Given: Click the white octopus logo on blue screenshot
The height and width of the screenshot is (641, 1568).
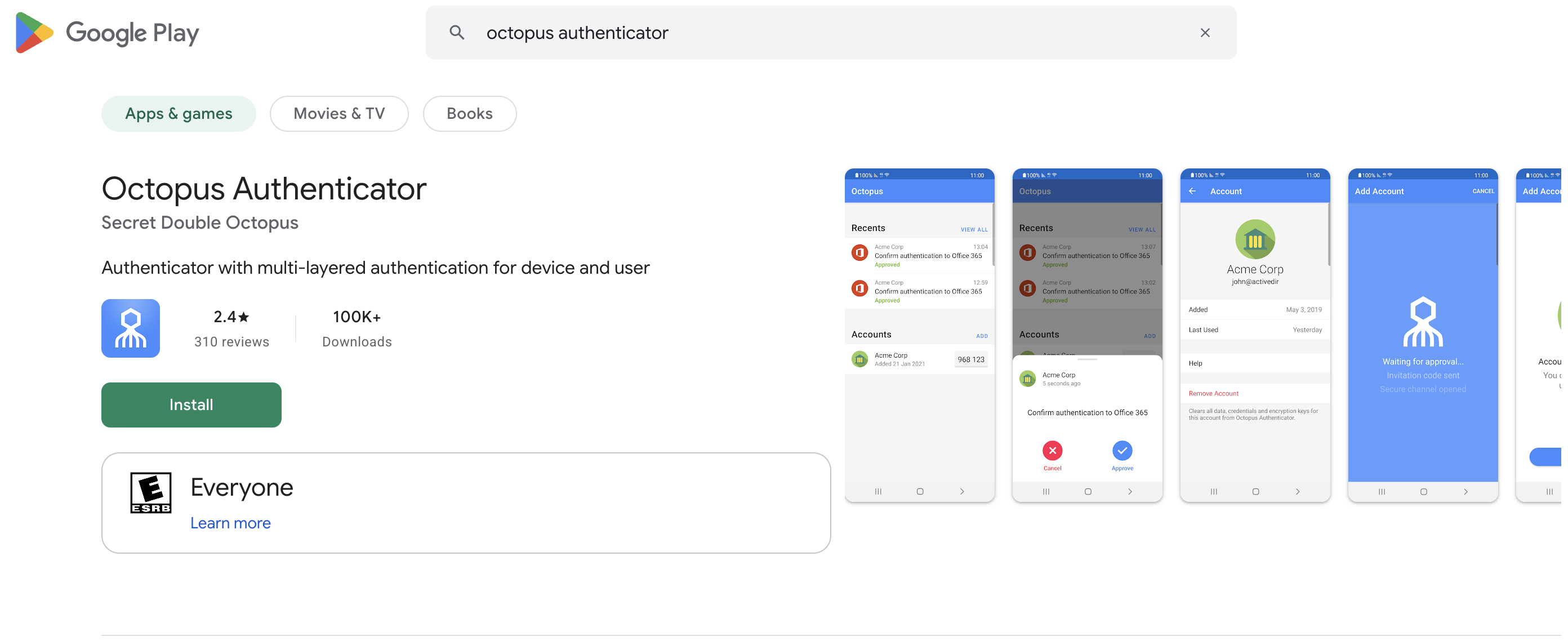Looking at the screenshot, I should [x=1423, y=322].
